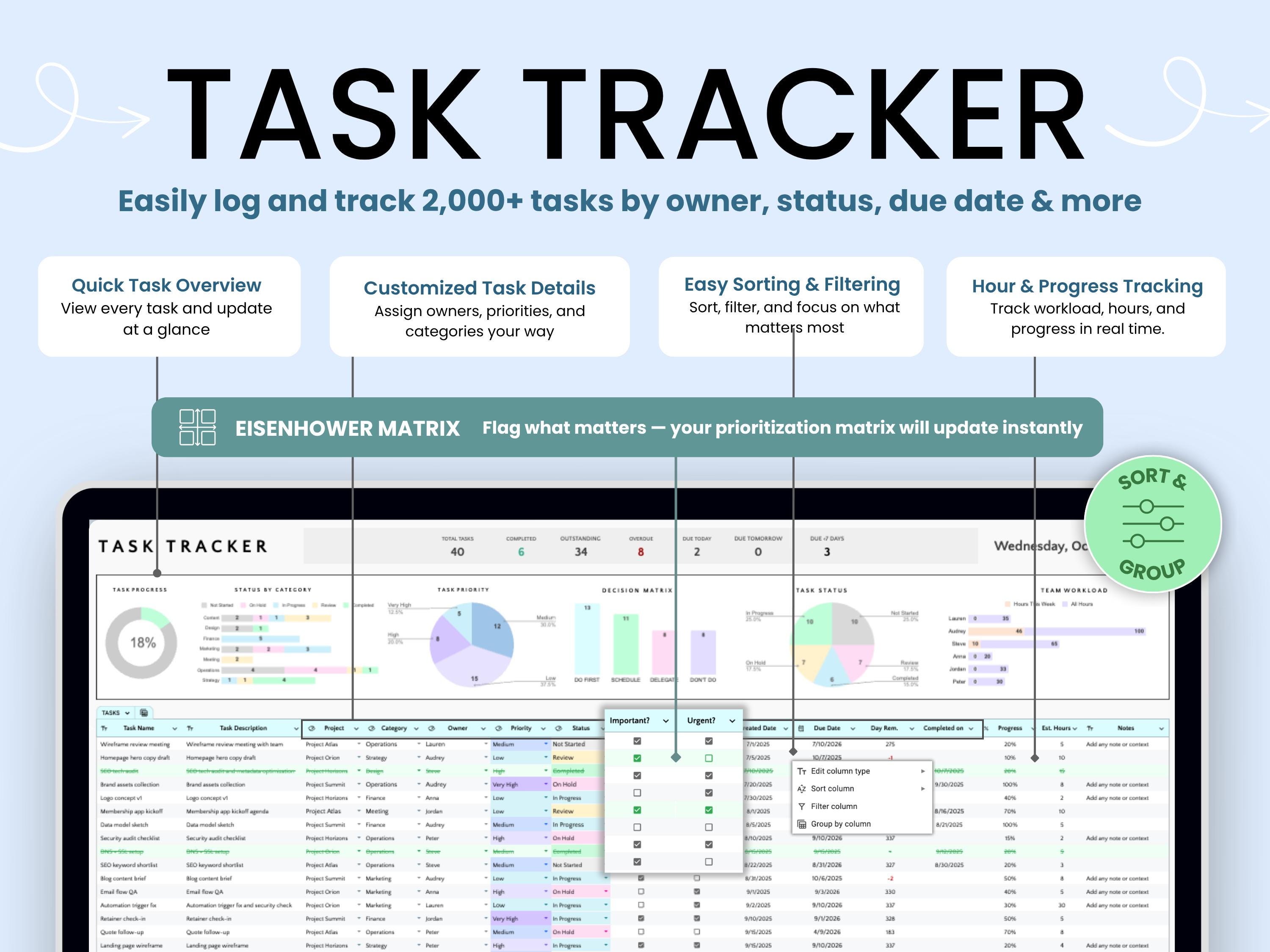Click the 18% task progress donut chart
Screen dimensions: 1270x952
click(141, 643)
